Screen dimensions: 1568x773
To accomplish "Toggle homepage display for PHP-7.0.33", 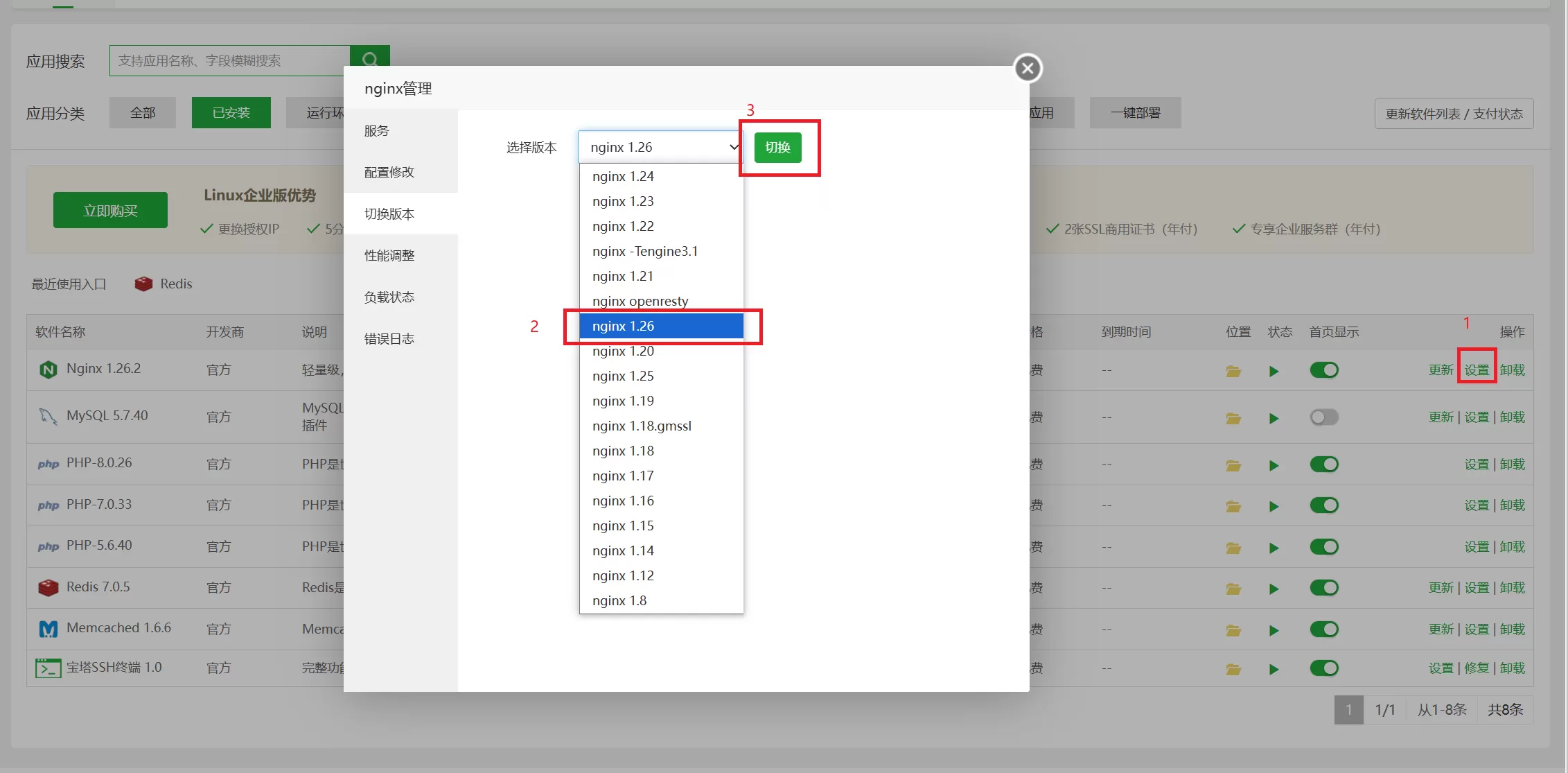I will [x=1323, y=505].
